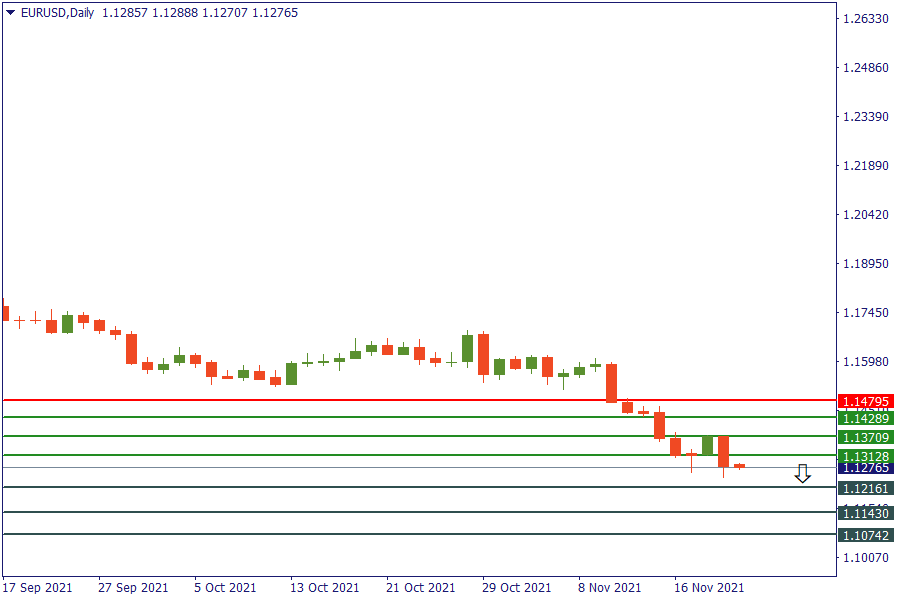
Task: Click the 1.15980 axis price
Action: coord(866,362)
